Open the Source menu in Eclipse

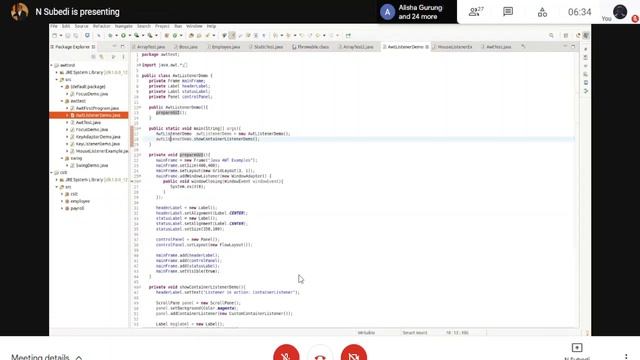pos(81,26)
